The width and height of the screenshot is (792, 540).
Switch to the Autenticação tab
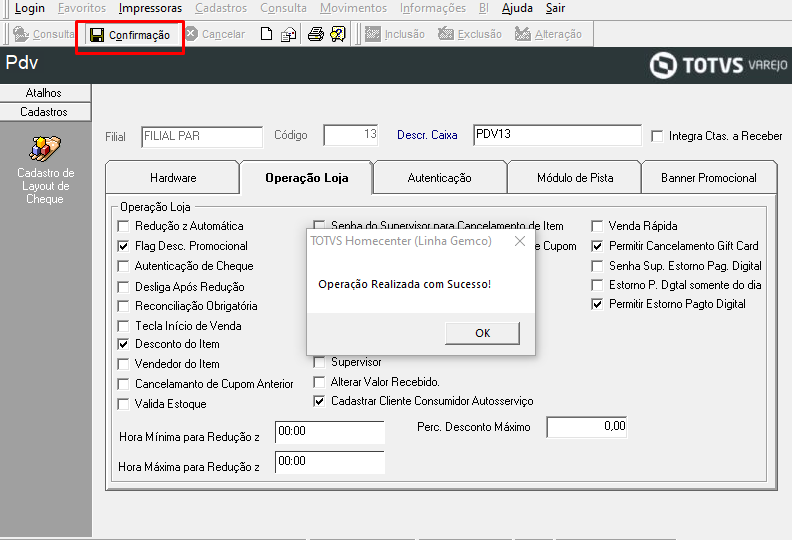[x=439, y=178]
